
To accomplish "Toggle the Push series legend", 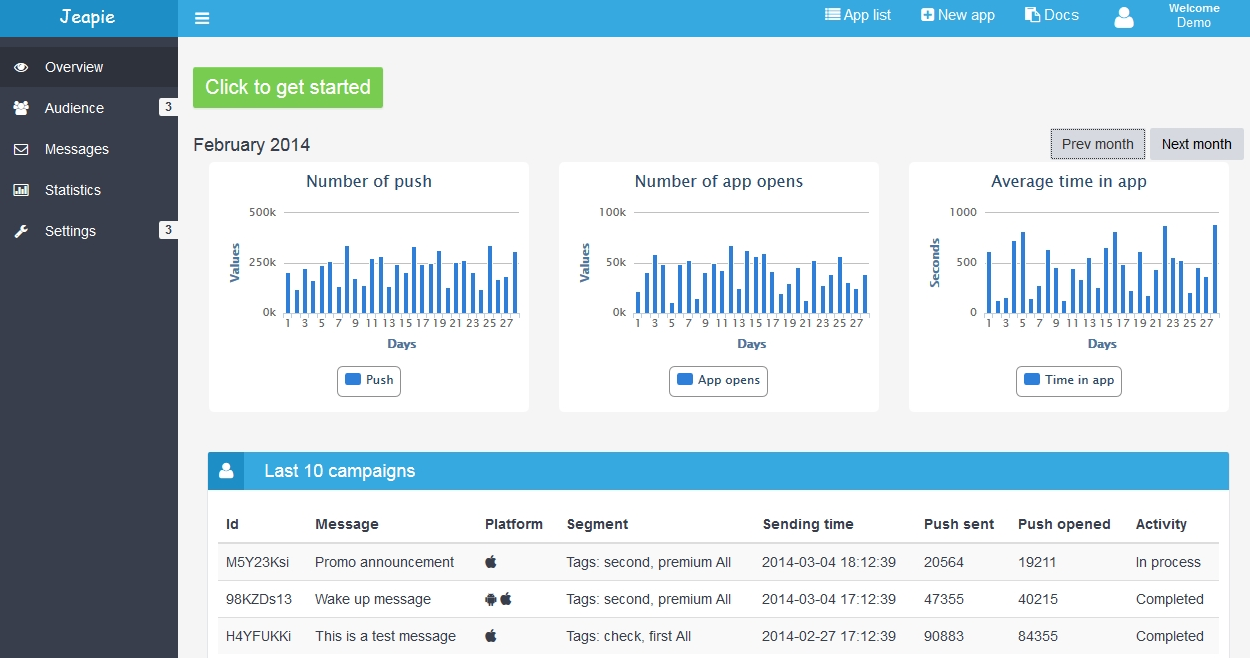I will 369,380.
